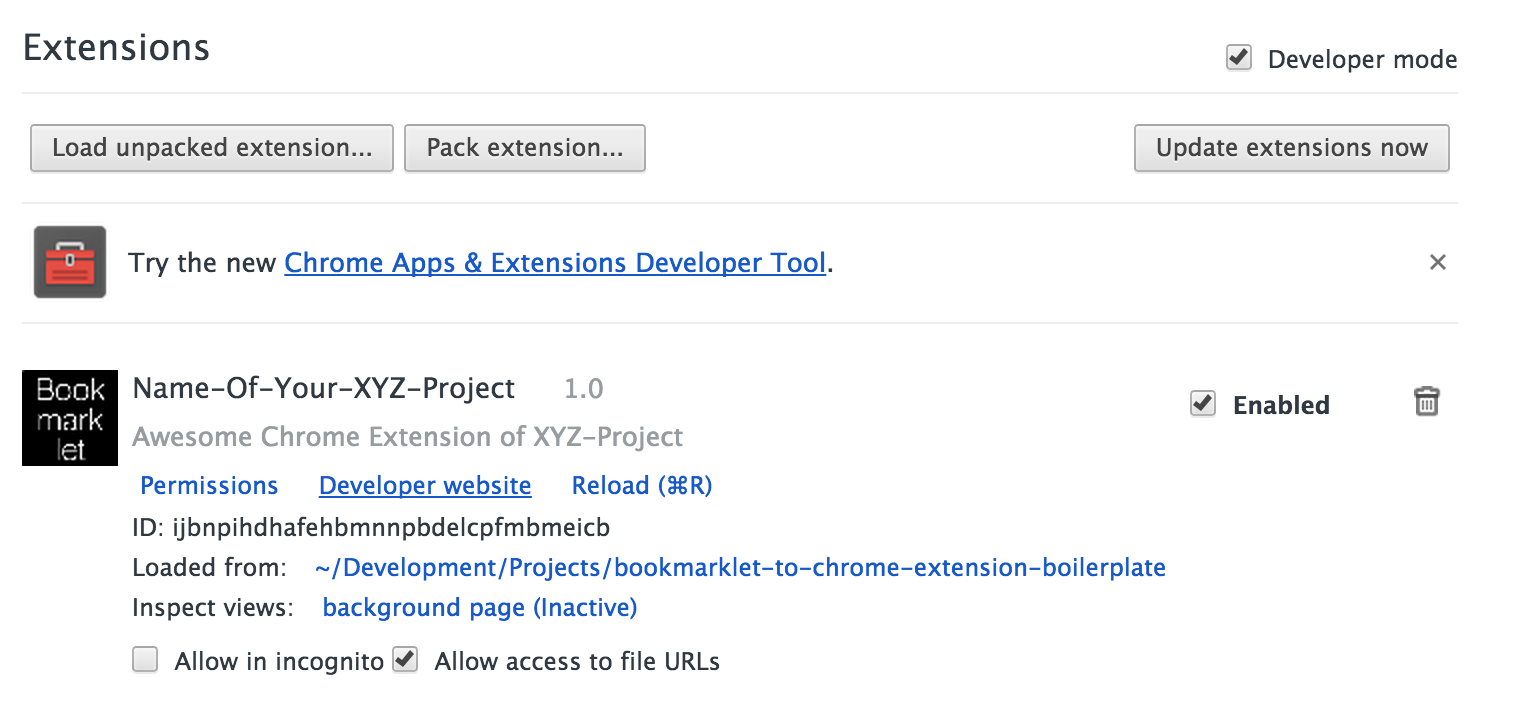Click the Name-Of-Your-XYZ-Project extension title

324,388
